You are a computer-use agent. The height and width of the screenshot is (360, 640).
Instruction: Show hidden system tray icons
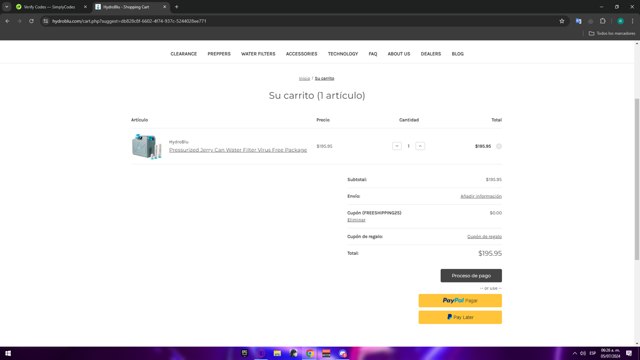pos(575,353)
